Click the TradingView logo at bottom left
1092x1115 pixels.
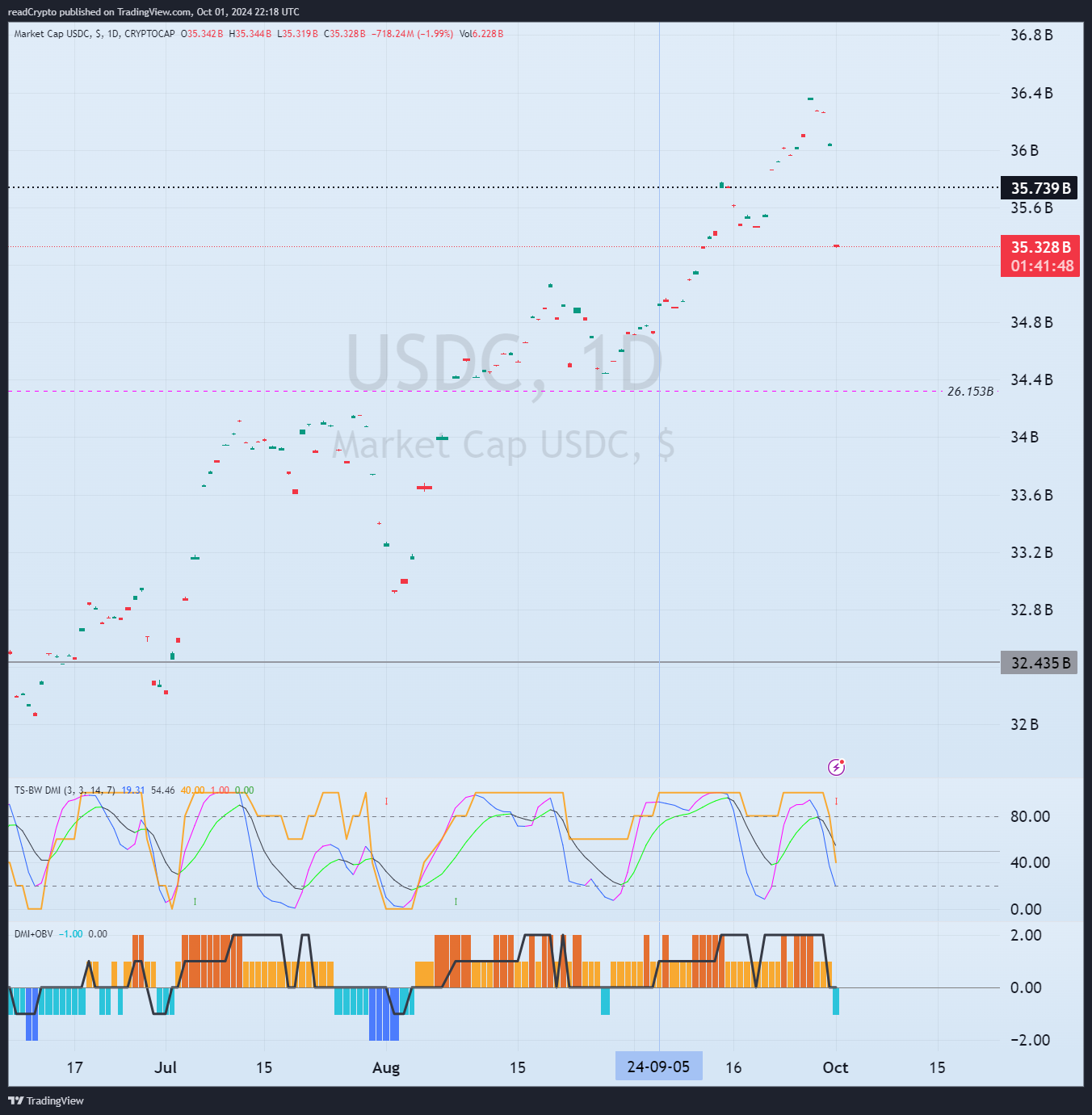pyautogui.click(x=46, y=1100)
